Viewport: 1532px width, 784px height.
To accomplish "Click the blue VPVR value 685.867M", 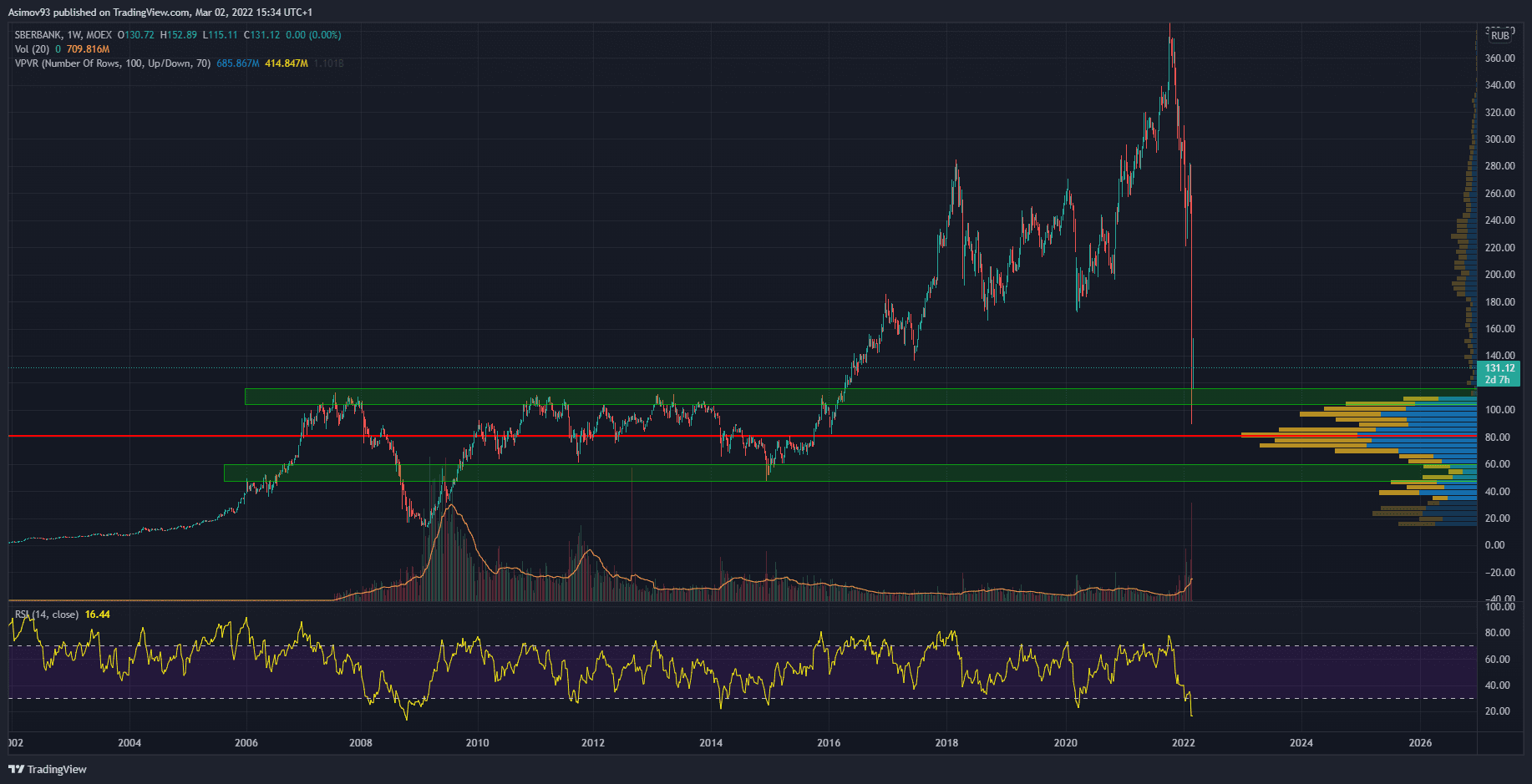I will coord(237,63).
